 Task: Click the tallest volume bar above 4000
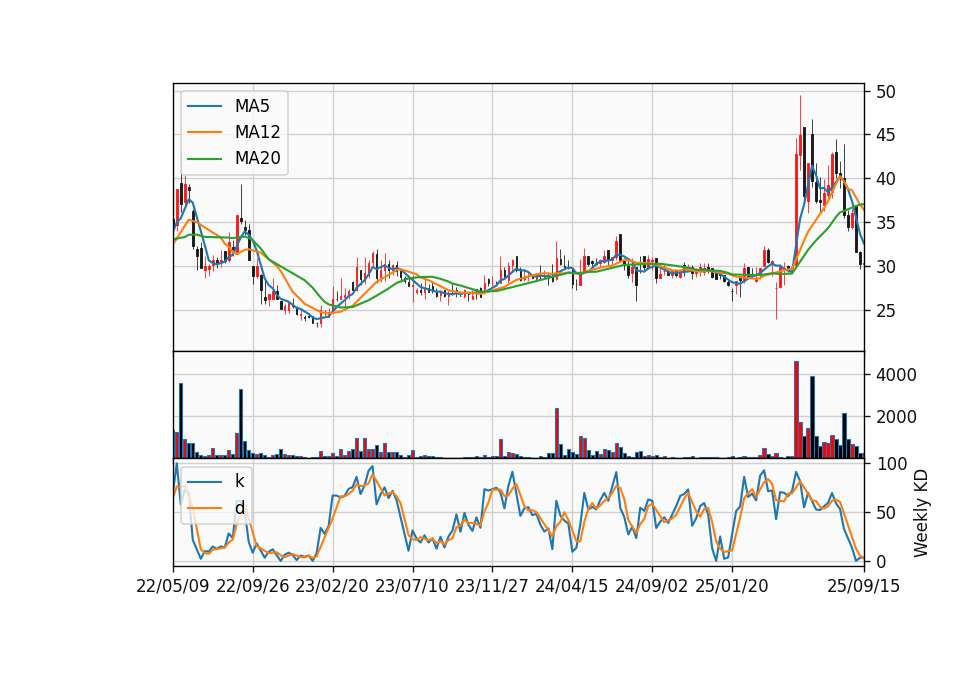click(x=797, y=410)
